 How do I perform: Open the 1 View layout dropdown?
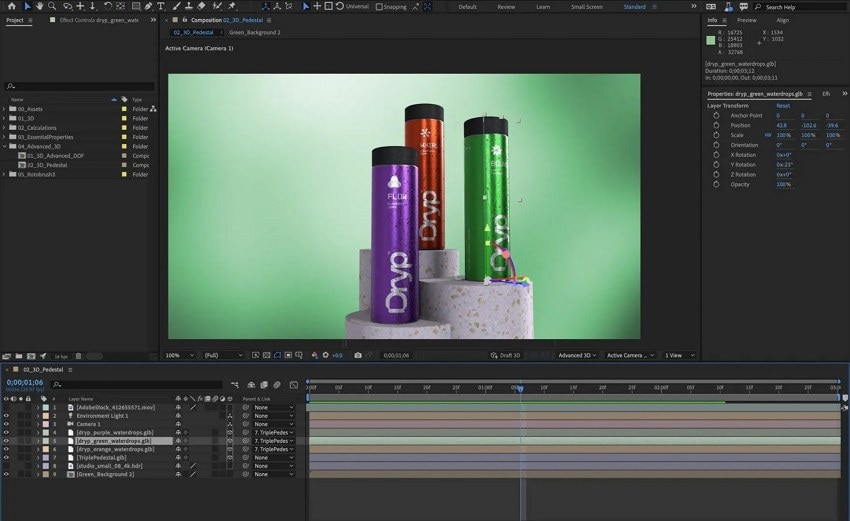click(680, 355)
